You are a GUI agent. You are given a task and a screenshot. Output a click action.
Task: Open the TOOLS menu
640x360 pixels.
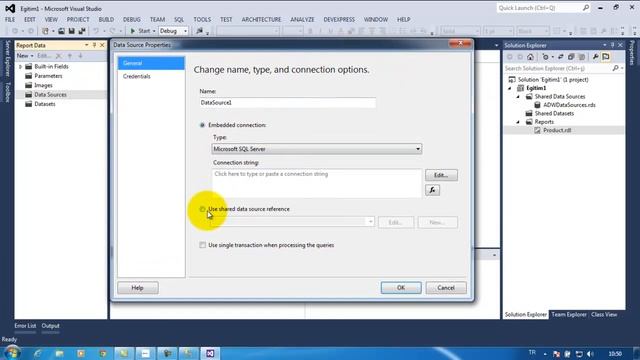click(202, 20)
